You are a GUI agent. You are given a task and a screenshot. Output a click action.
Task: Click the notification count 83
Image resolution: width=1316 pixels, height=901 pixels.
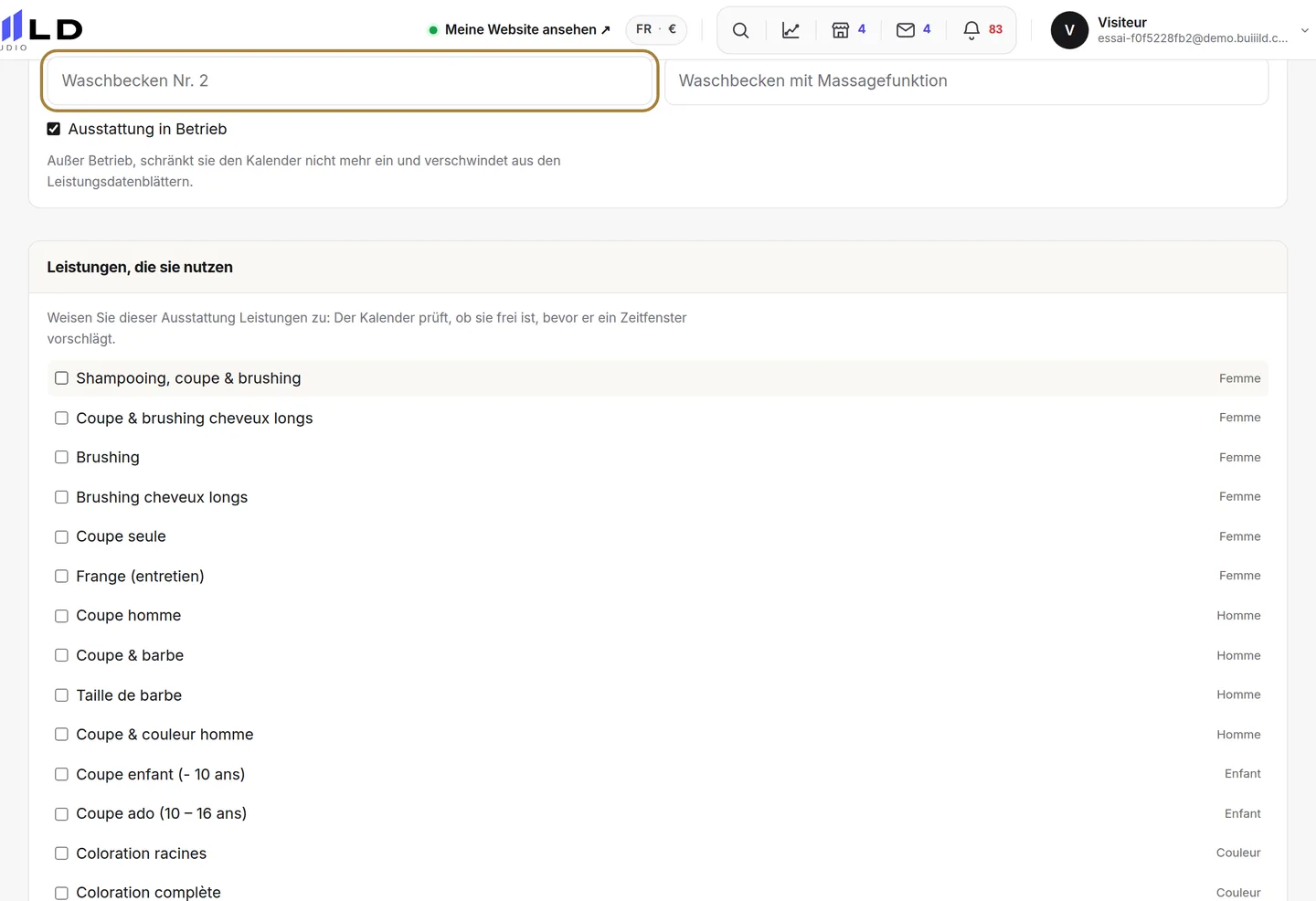995,29
